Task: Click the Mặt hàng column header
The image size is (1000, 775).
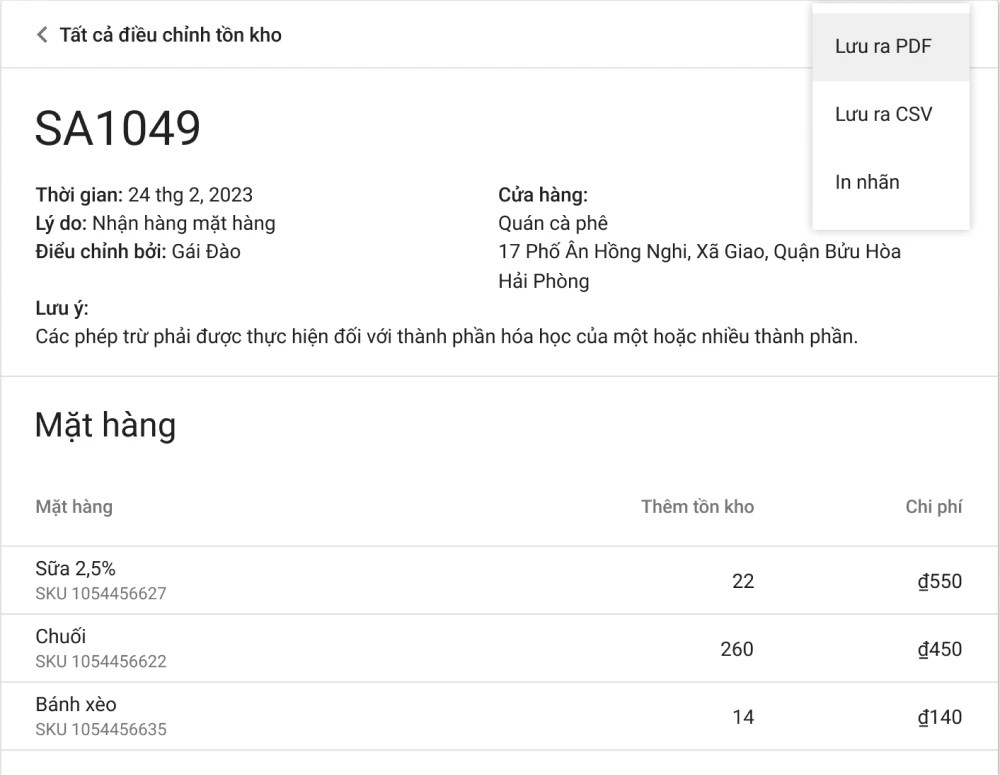Action: (x=74, y=507)
